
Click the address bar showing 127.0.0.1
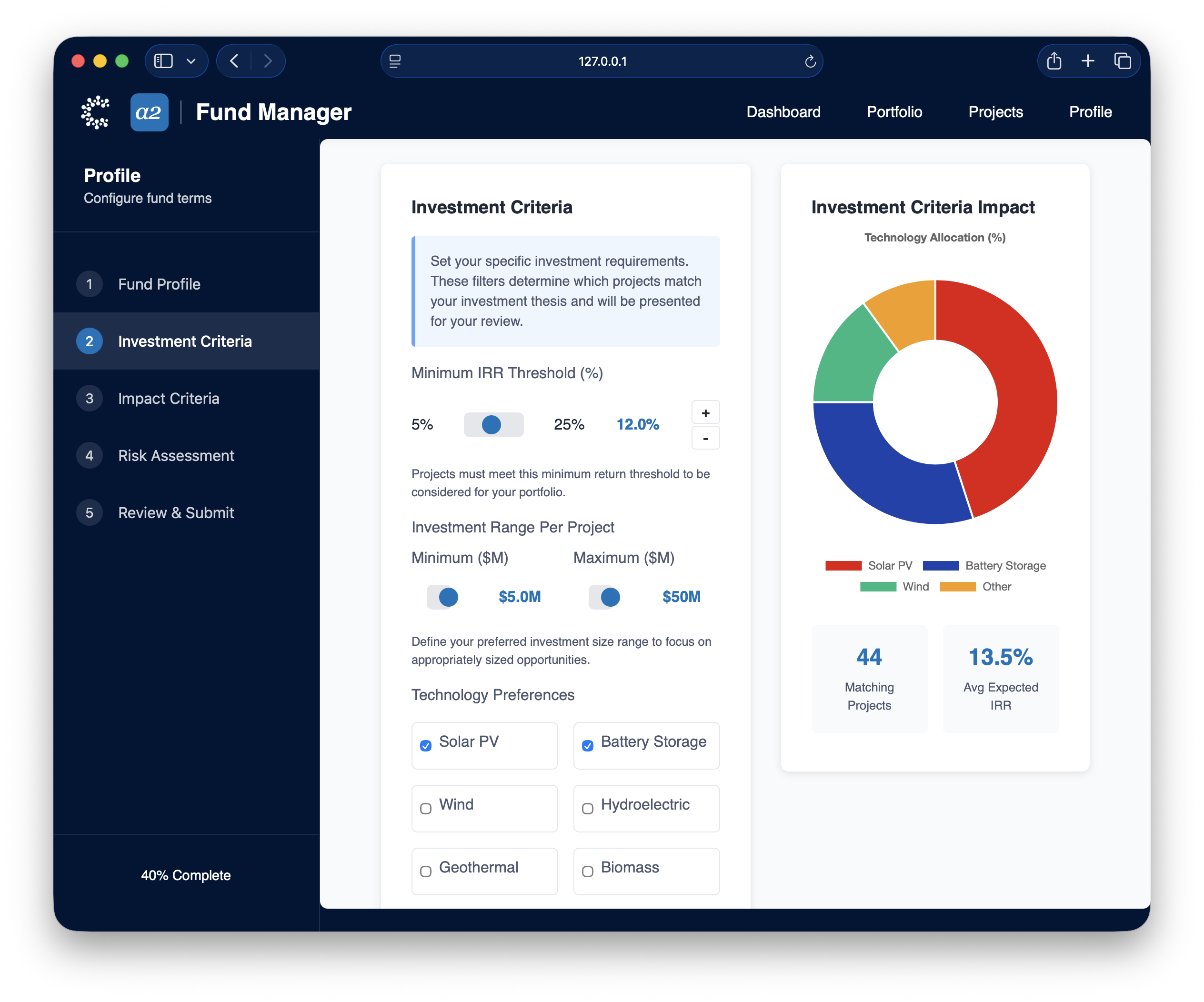(602, 61)
